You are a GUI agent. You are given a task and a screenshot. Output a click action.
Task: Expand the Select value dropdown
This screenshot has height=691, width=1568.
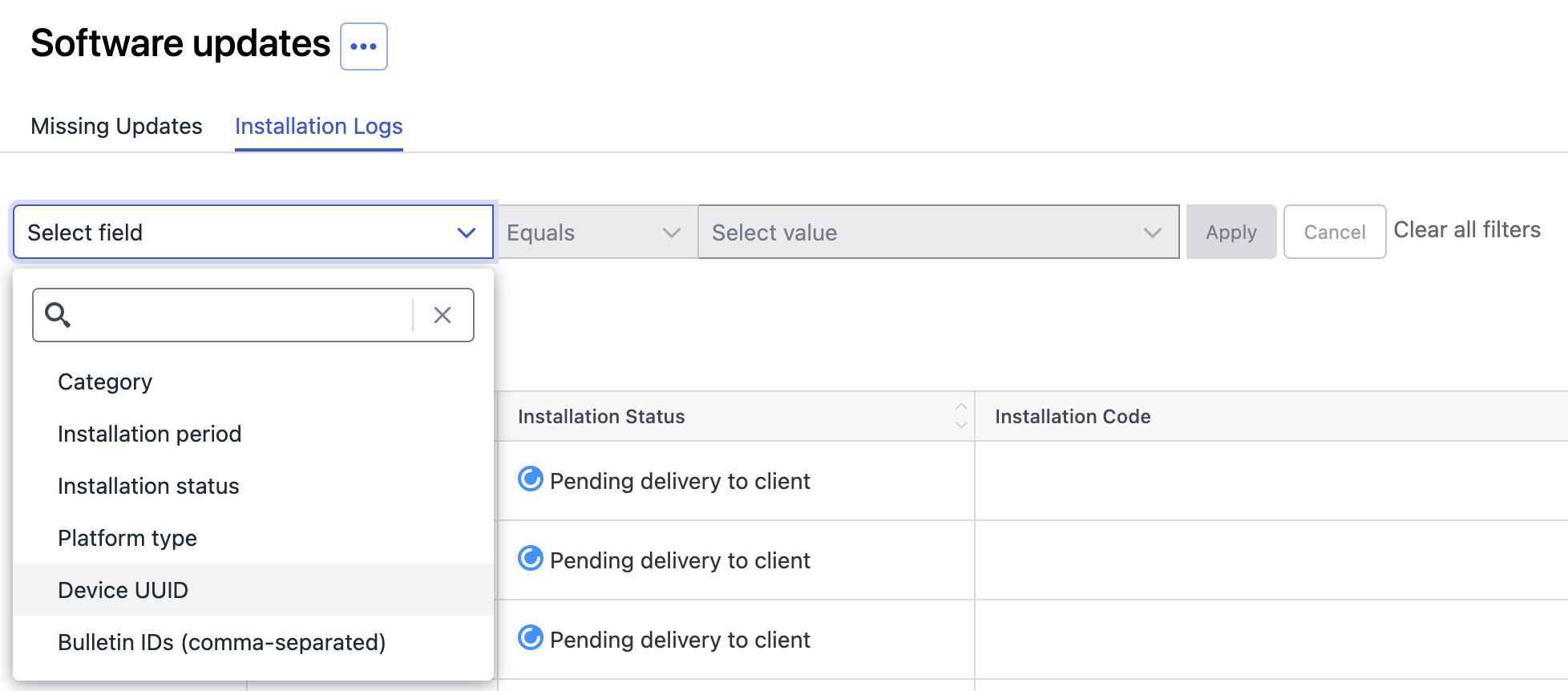click(x=939, y=232)
